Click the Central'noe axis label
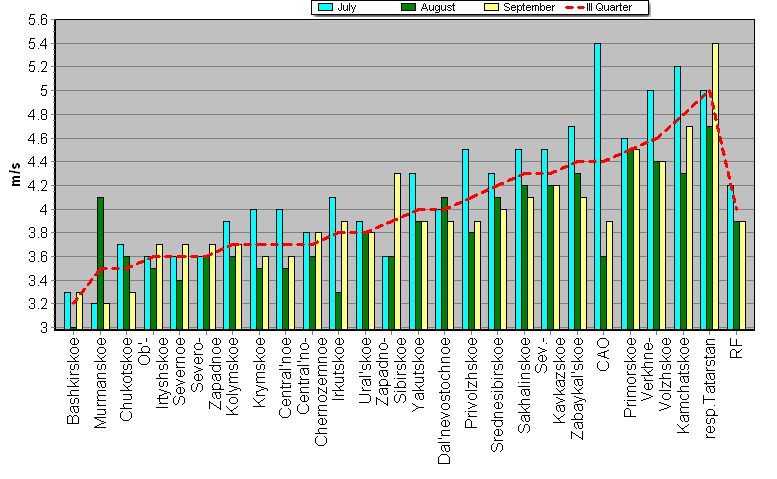This screenshot has width=777, height=479. (285, 377)
